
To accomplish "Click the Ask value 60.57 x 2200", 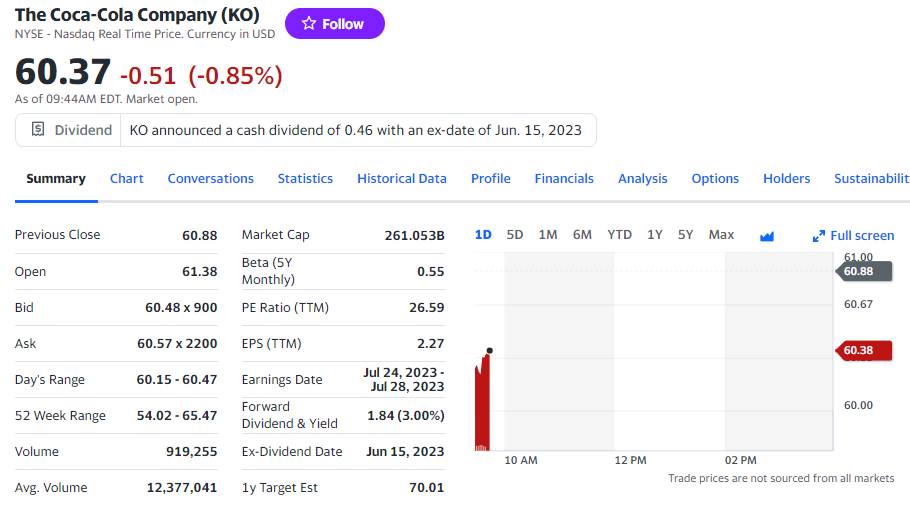I will pos(177,344).
